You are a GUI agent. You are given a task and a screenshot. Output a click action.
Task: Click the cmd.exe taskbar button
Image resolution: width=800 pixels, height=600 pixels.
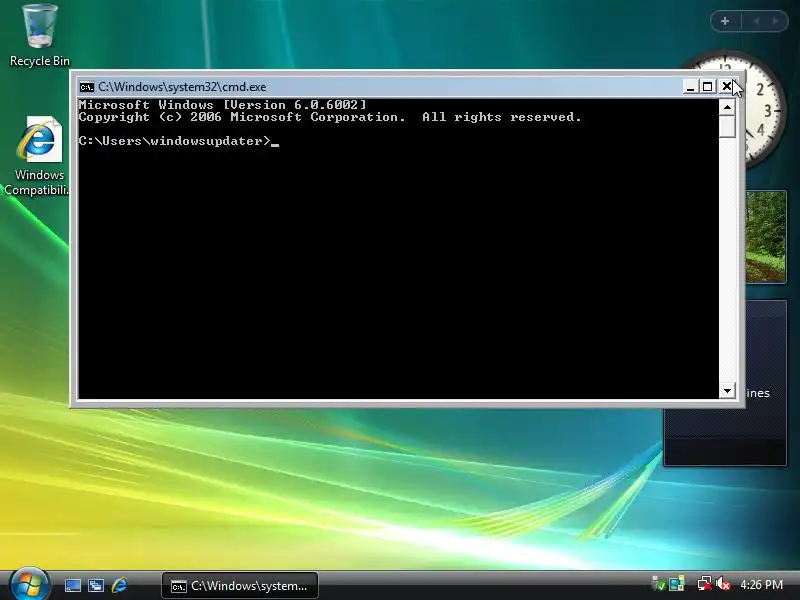pos(240,586)
